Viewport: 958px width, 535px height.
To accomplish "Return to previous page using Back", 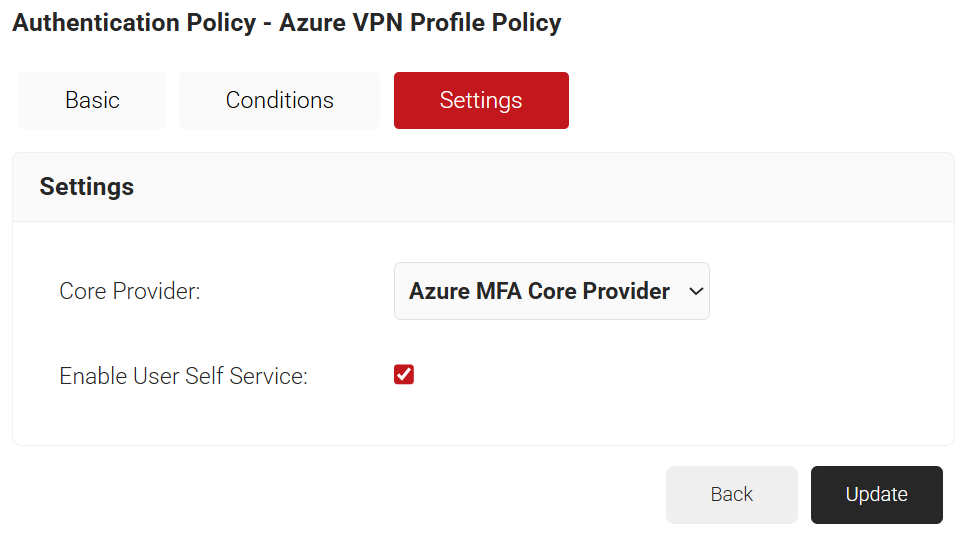I will (x=731, y=494).
